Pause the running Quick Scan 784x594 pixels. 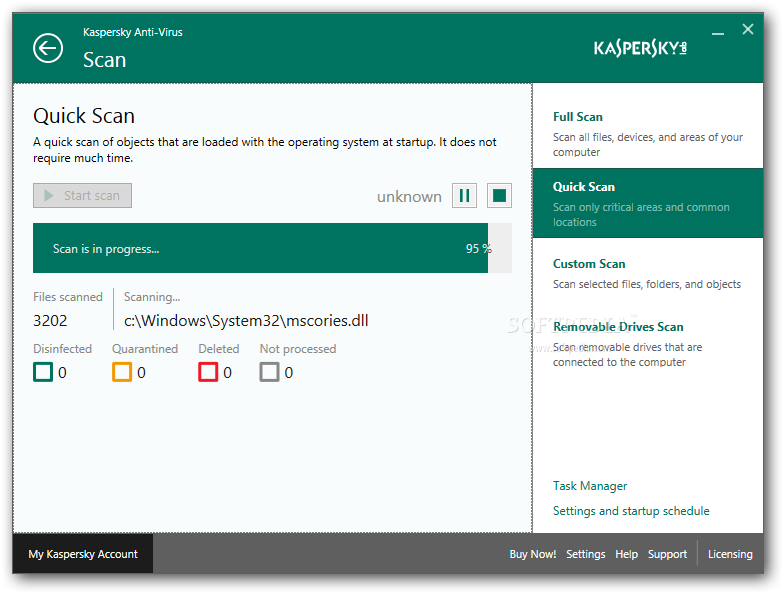[x=464, y=196]
